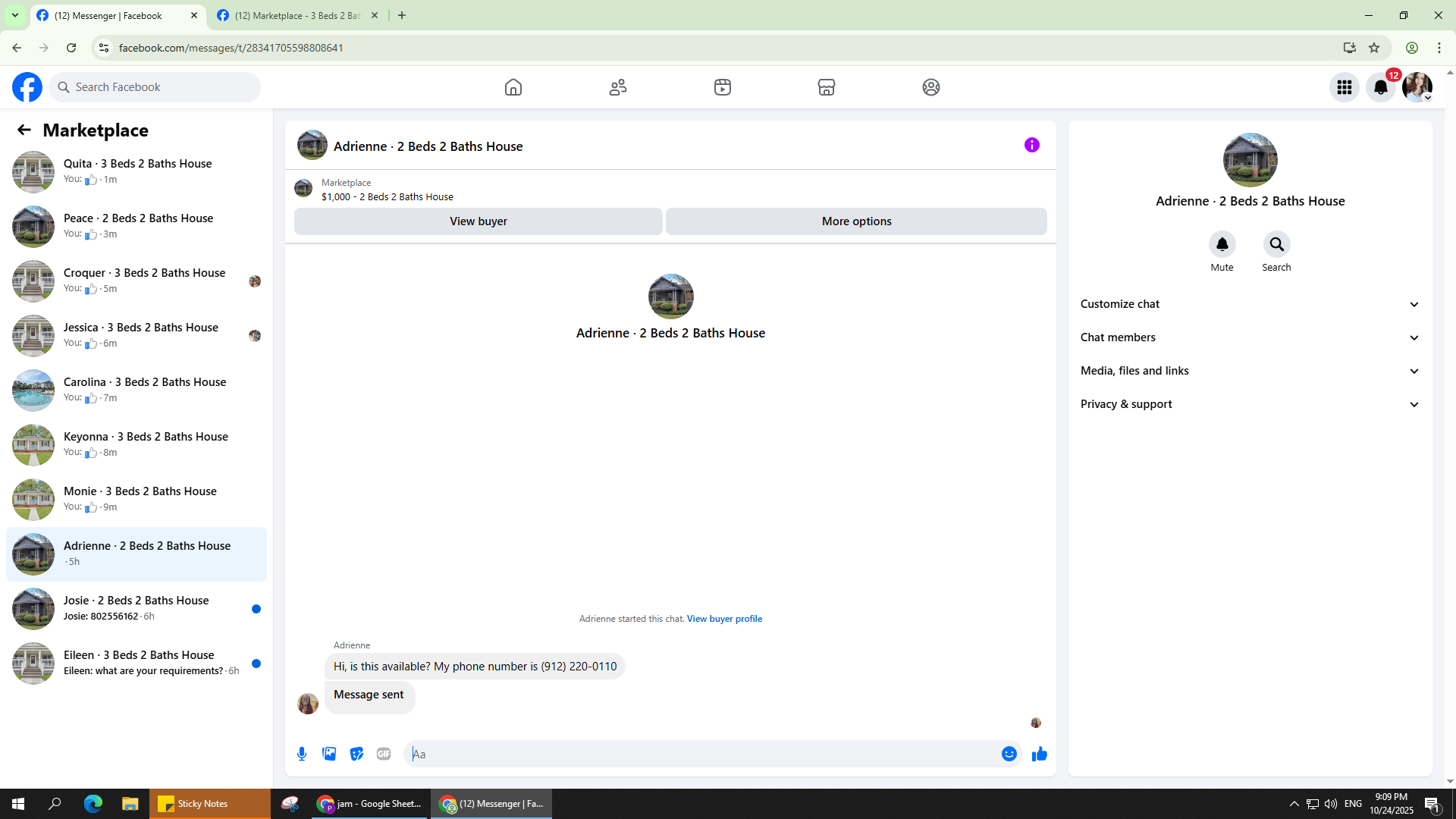Open the View buyer profile link
Viewport: 1456px width, 819px height.
[724, 619]
